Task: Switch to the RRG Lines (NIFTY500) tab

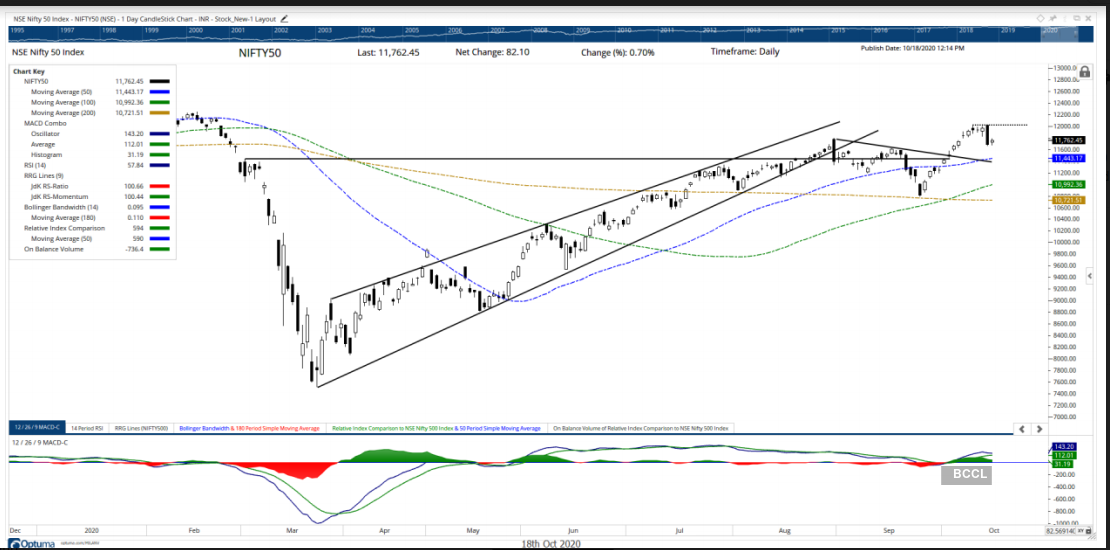Action: click(142, 428)
